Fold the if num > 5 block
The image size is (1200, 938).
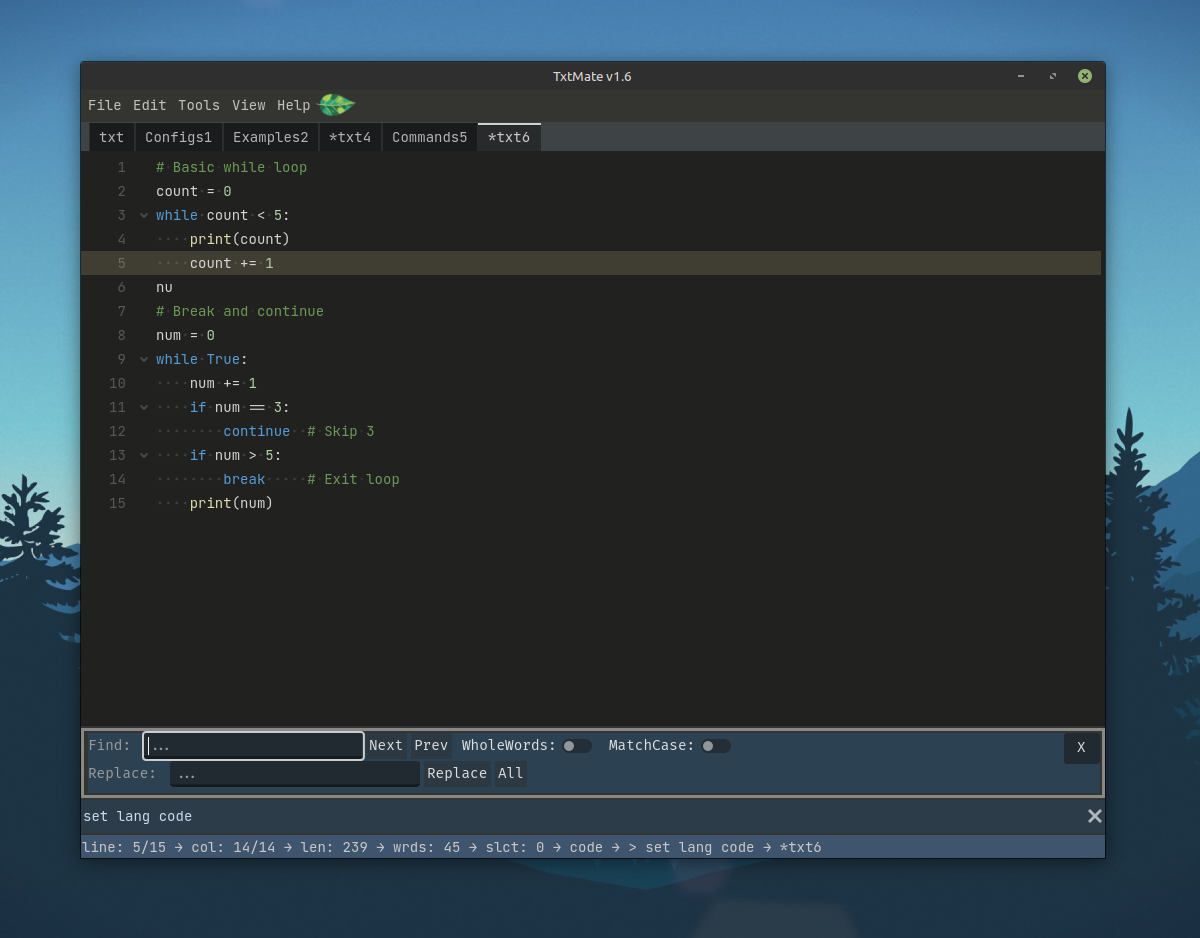144,455
